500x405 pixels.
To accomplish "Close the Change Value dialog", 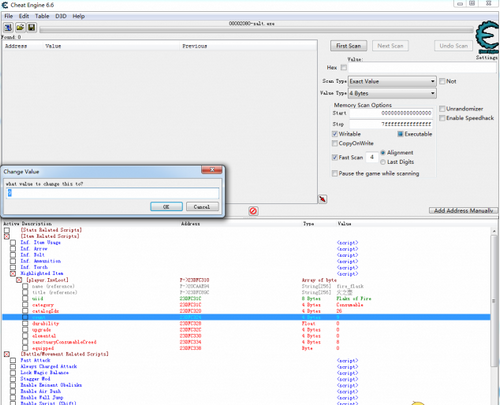I will coord(212,170).
